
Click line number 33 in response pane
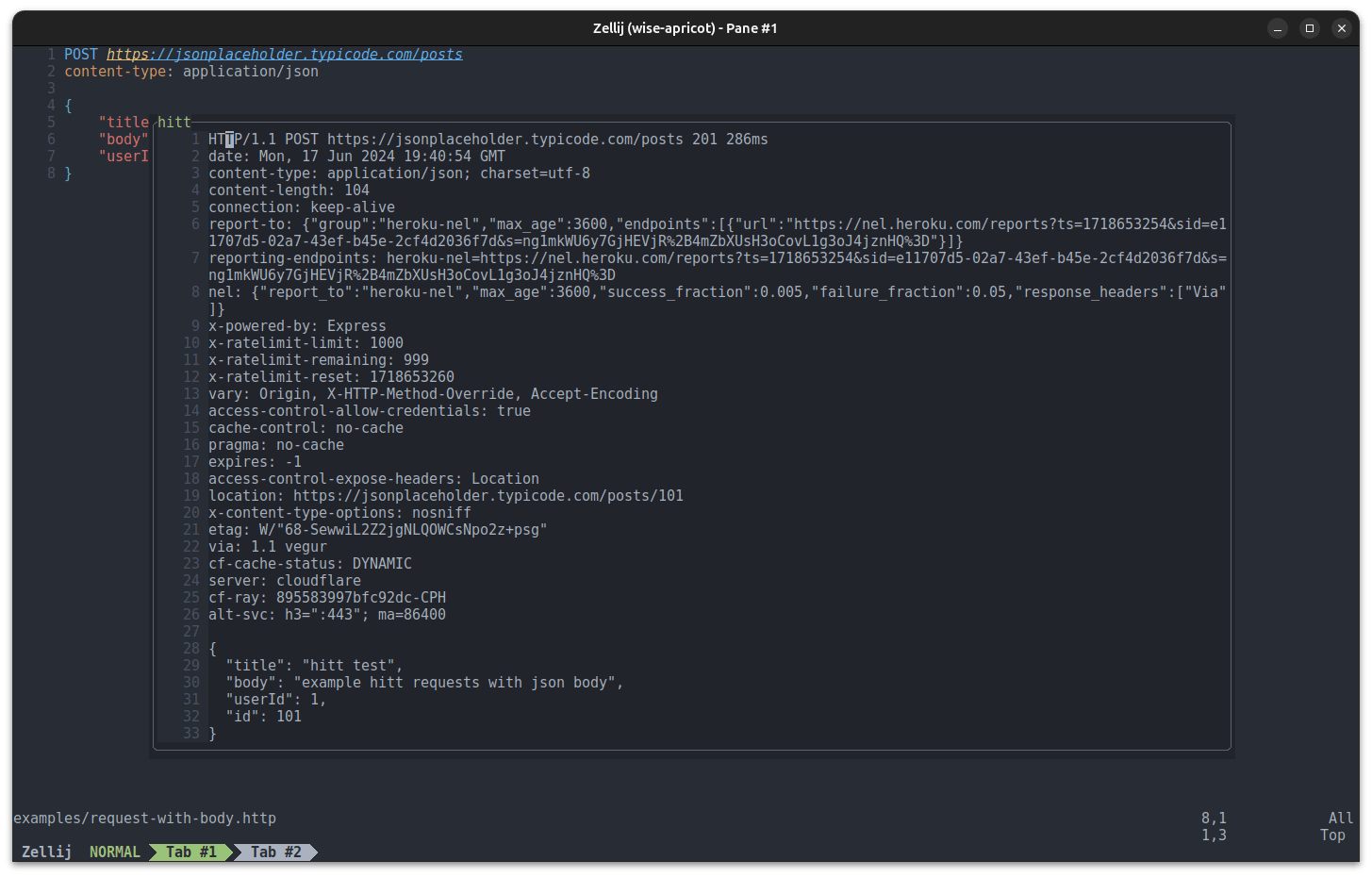click(191, 733)
